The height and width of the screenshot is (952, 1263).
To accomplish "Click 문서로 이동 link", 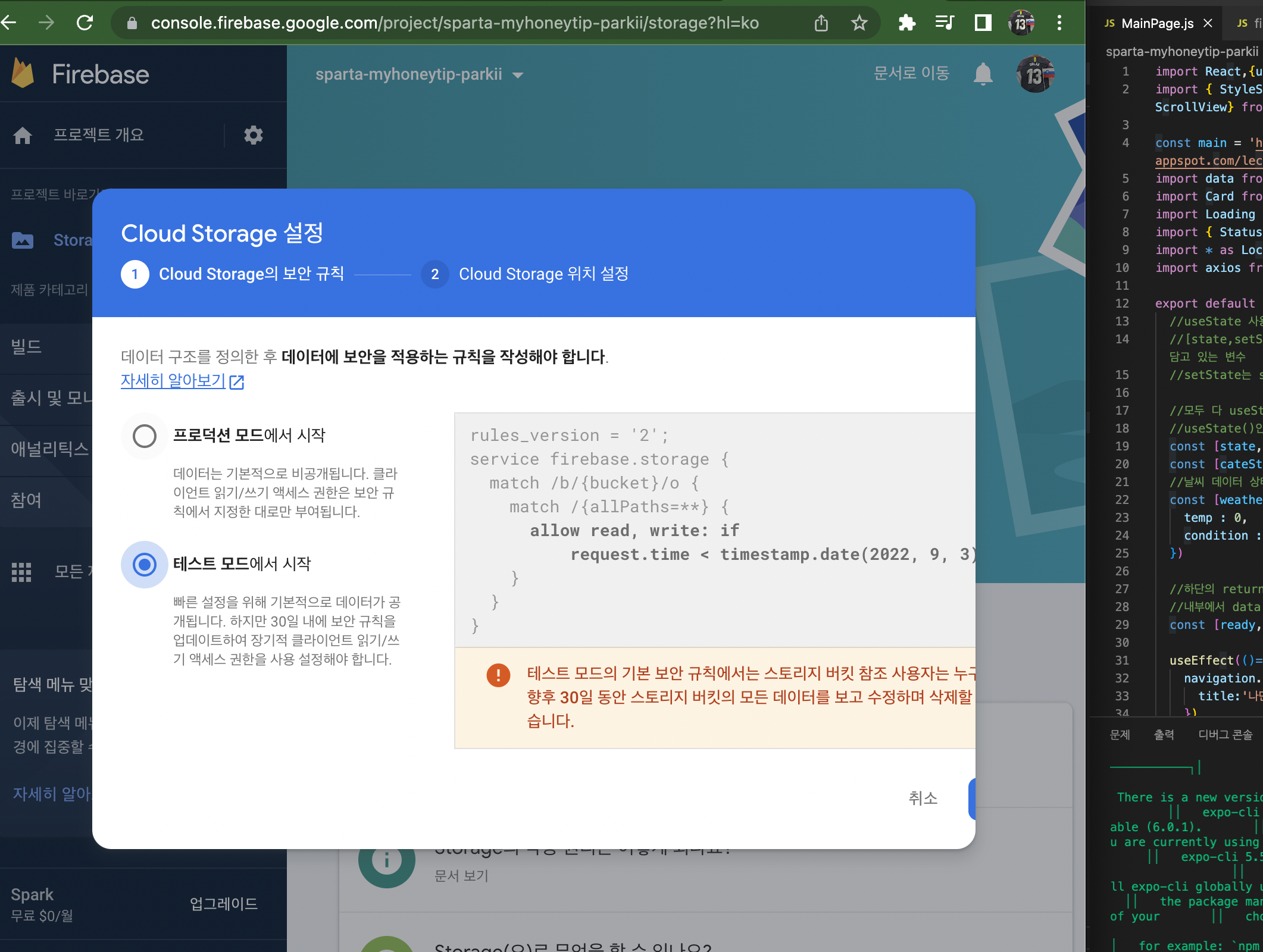I will coord(911,73).
